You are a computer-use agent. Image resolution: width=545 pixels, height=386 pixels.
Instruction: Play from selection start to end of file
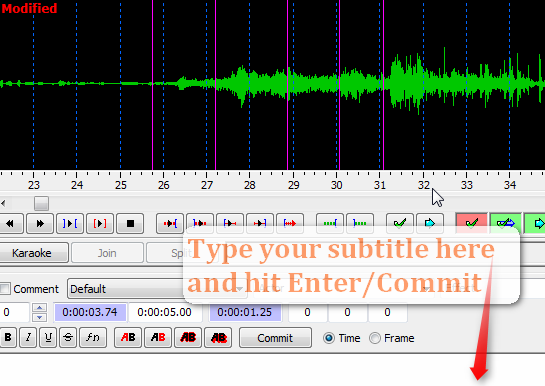pos(290,223)
